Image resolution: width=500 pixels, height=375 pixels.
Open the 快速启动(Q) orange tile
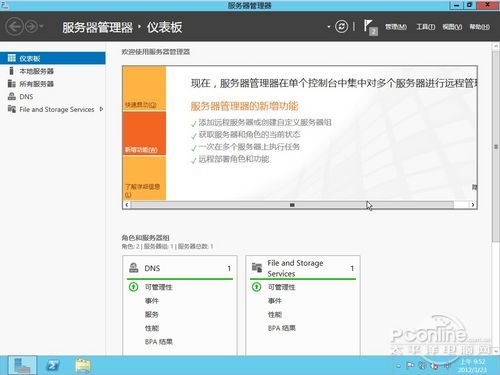tap(144, 89)
